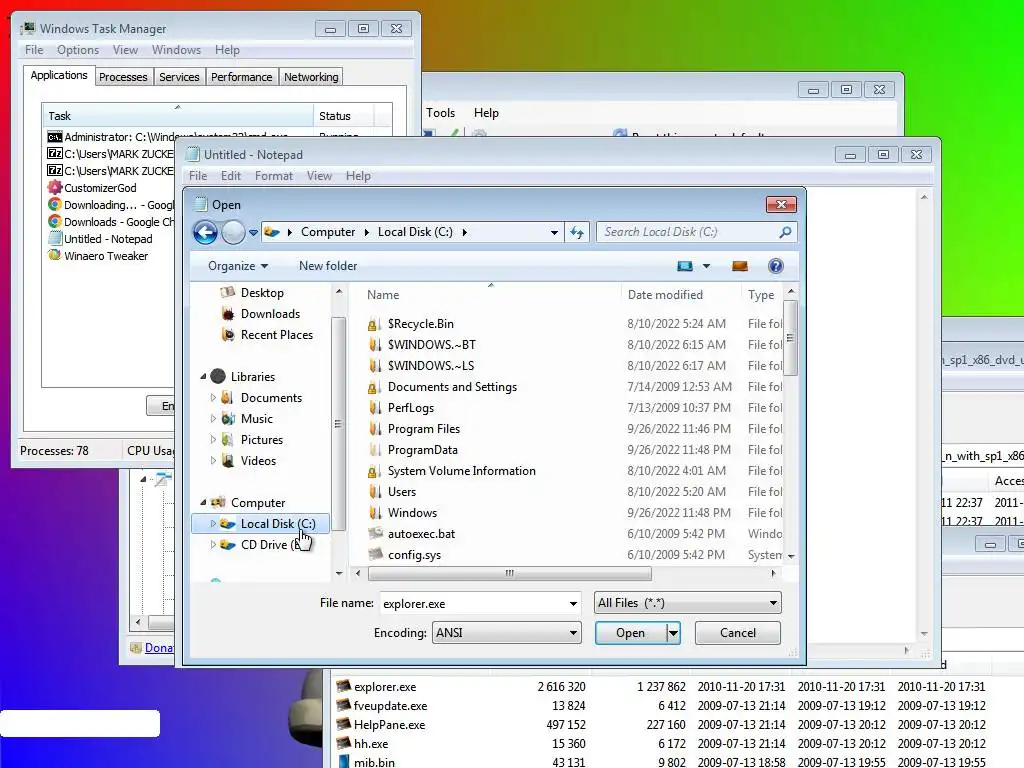Collapse the Computer tree node

tap(203, 502)
